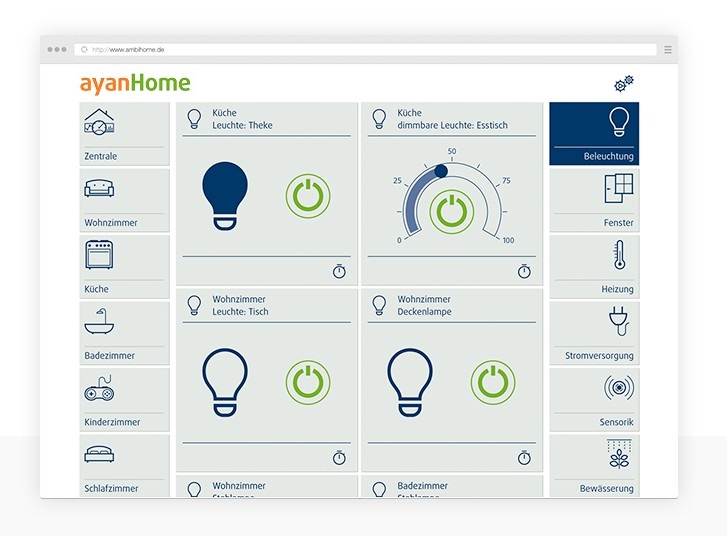
Task: Click 'dimmbare Leuchte: Esstisch' title text
Action: [x=453, y=125]
